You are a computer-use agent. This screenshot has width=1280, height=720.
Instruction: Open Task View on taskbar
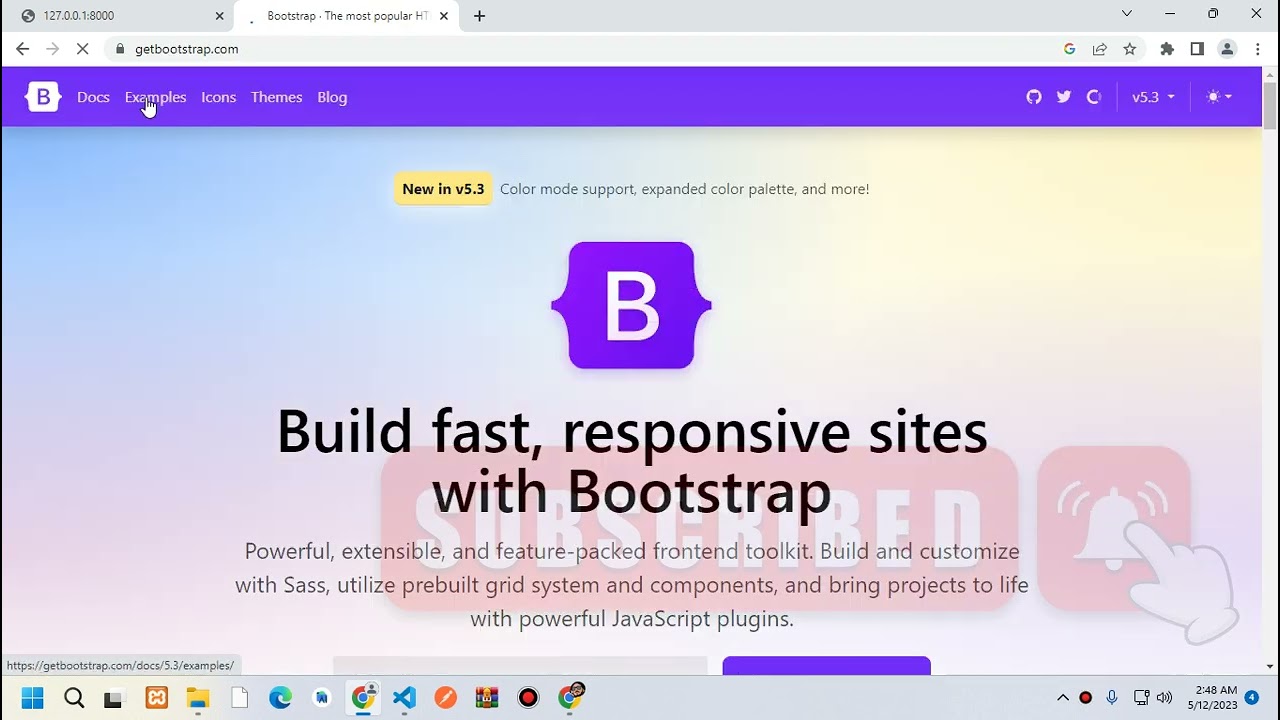coord(113,698)
